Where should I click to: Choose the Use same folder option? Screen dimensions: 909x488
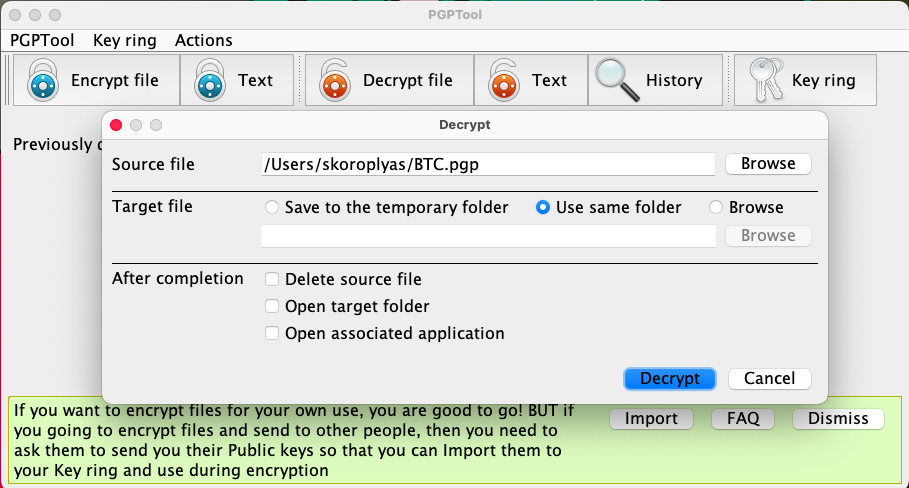[543, 208]
